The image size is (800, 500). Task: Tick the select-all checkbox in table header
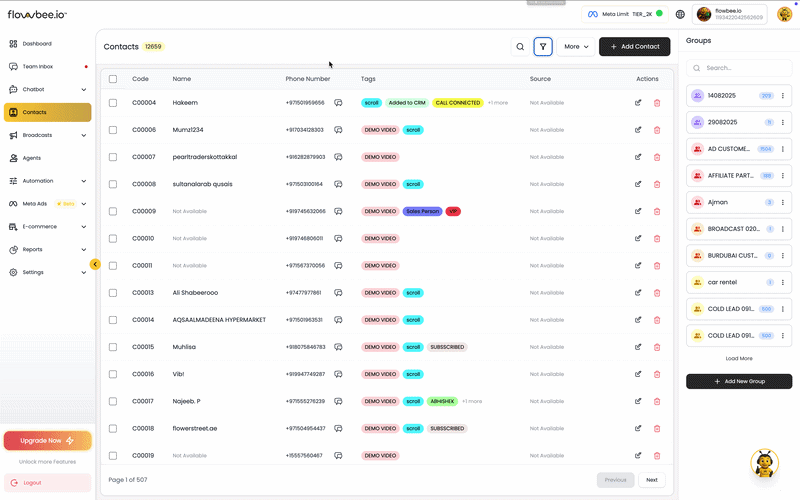click(x=113, y=78)
